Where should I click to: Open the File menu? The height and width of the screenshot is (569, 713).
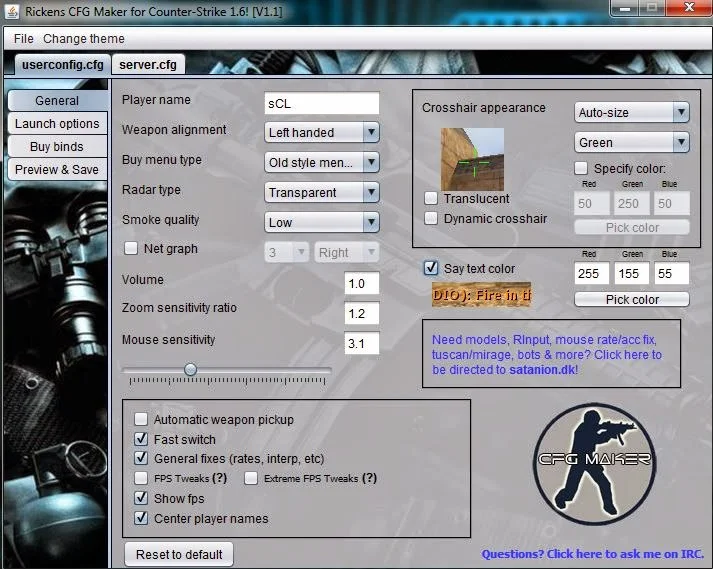(24, 39)
